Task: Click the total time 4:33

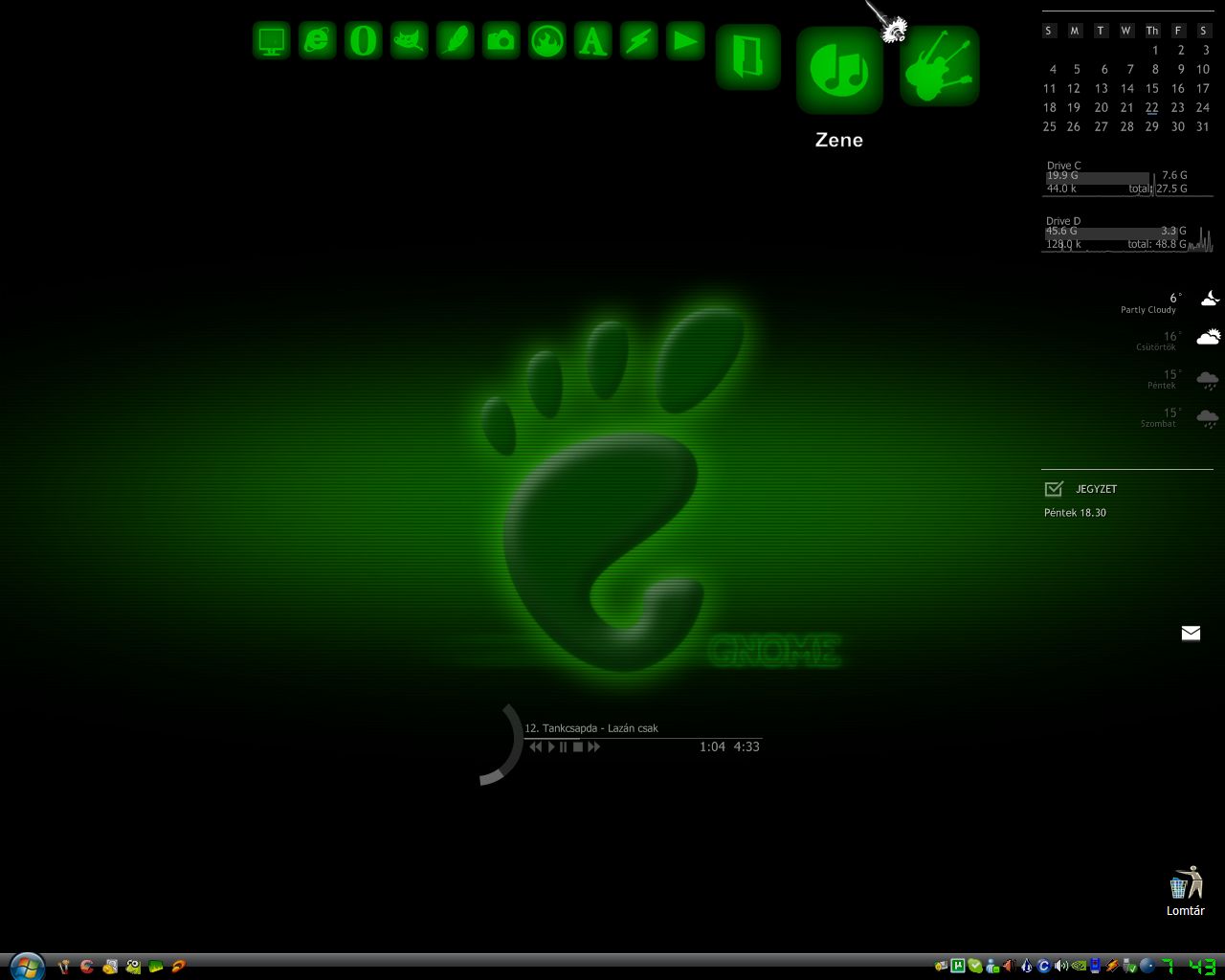Action: pyautogui.click(x=746, y=746)
